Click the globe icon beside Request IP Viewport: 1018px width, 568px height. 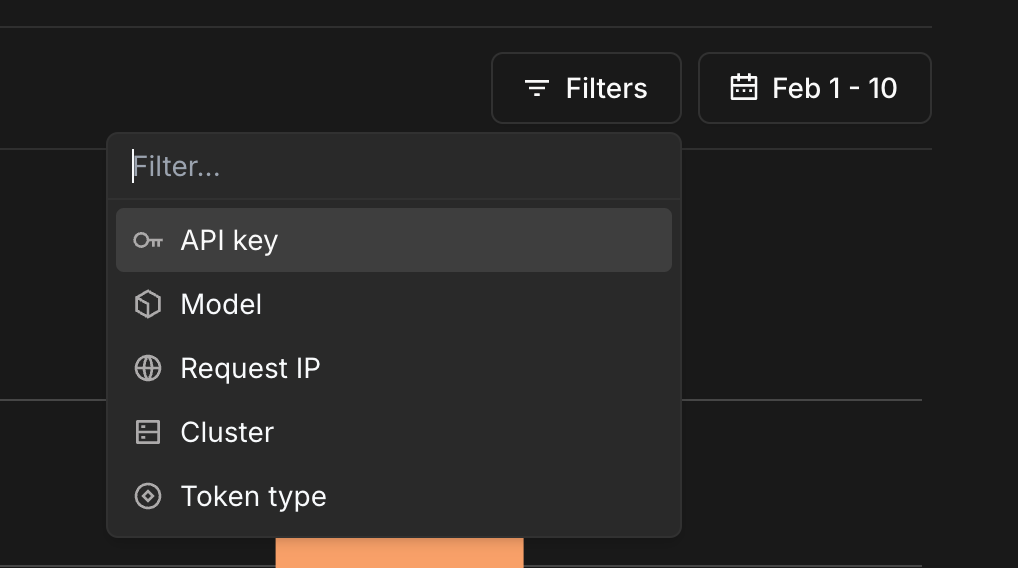coord(148,368)
